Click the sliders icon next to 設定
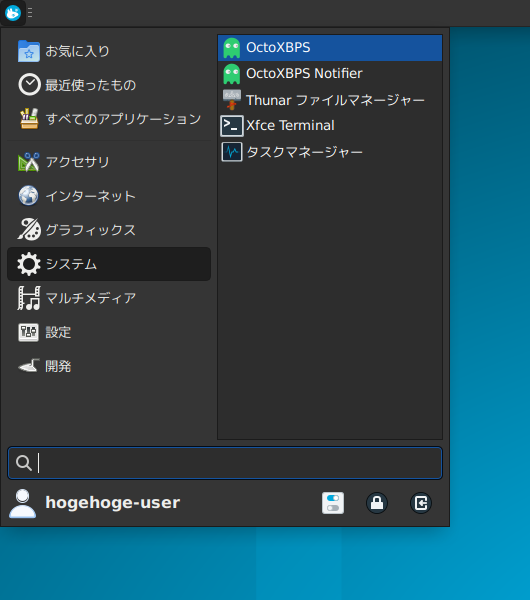Image resolution: width=530 pixels, height=600 pixels. (29, 332)
